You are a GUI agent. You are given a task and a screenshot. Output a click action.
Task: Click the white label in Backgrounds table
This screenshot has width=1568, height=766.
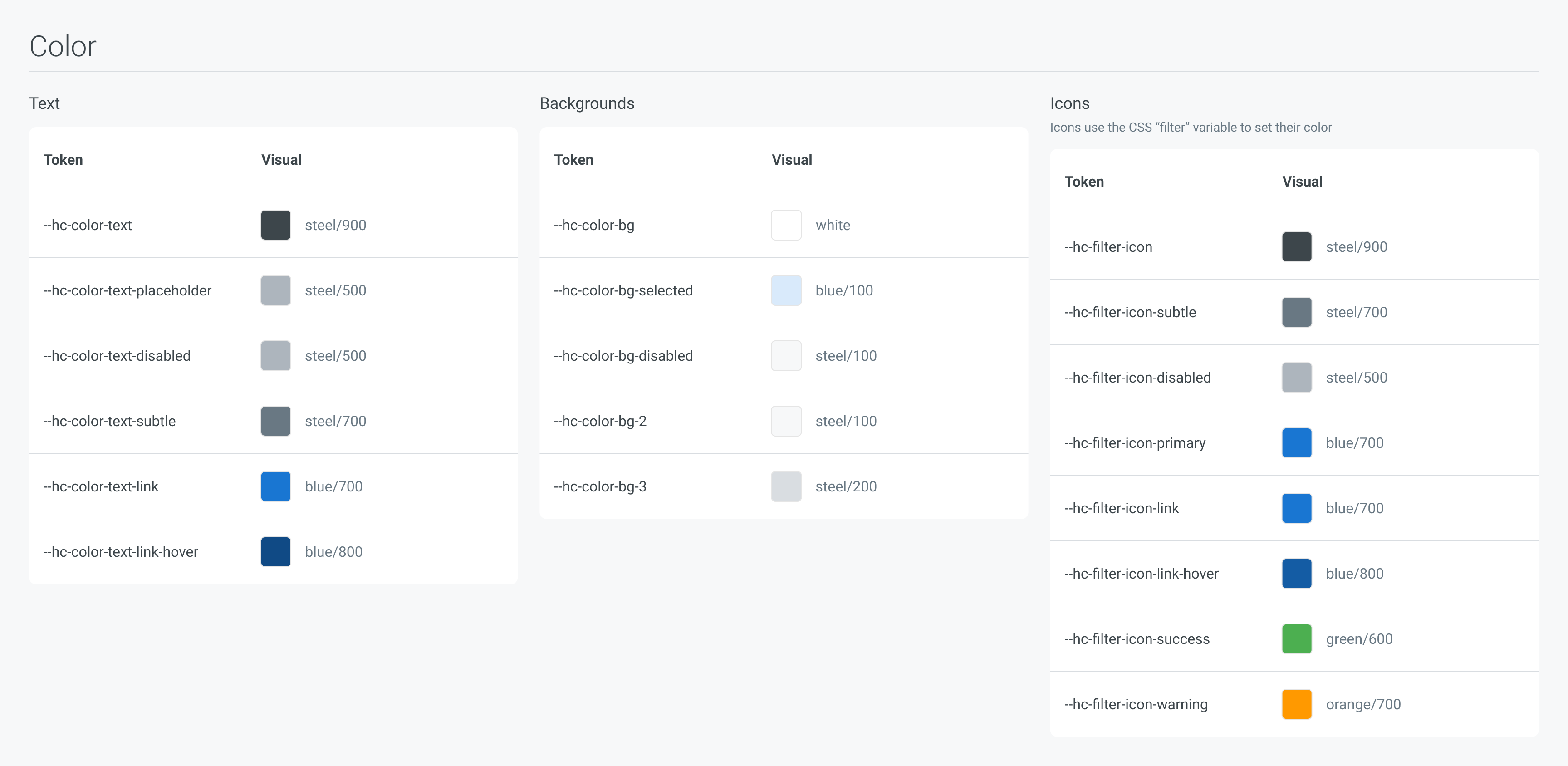(x=833, y=225)
